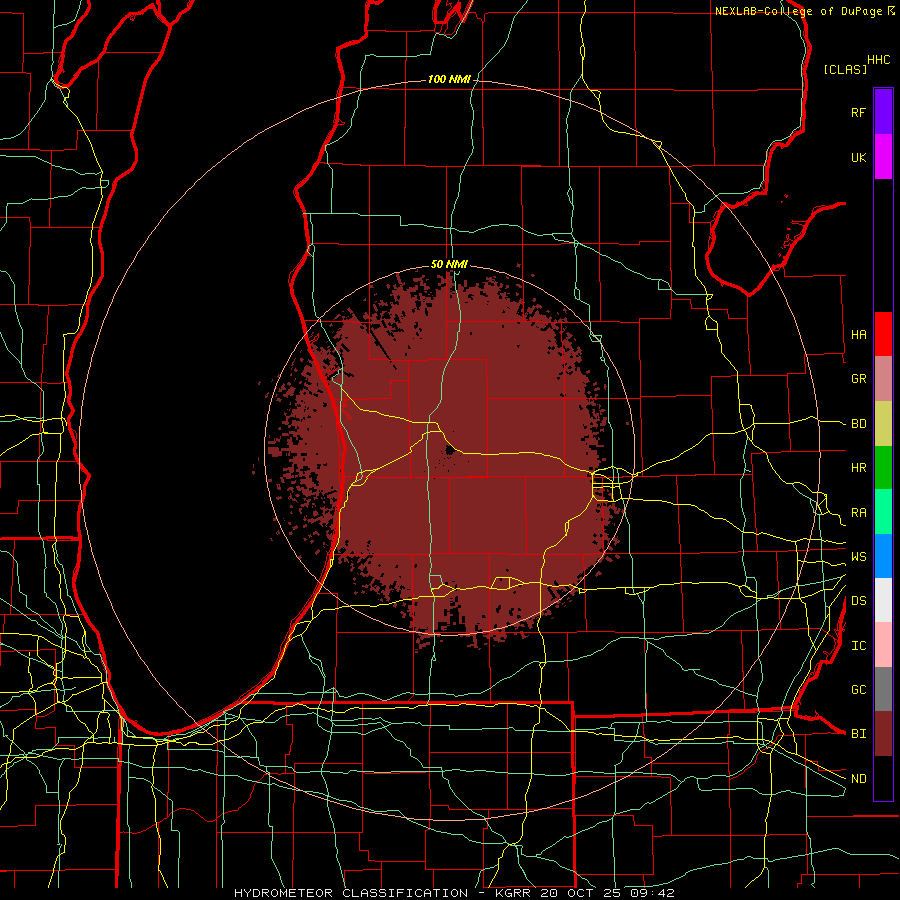Click the Hydrometeor Classification KGRR caption

[x=454, y=893]
